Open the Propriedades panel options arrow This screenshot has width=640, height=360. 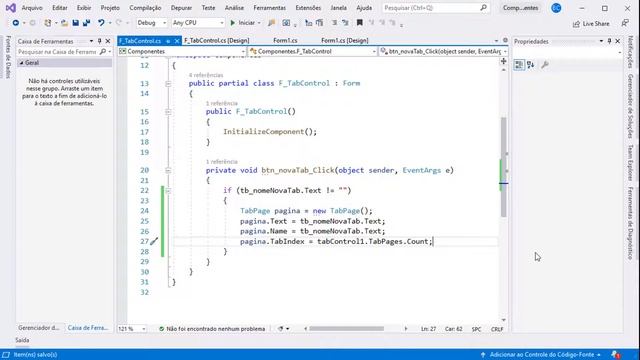coord(601,41)
